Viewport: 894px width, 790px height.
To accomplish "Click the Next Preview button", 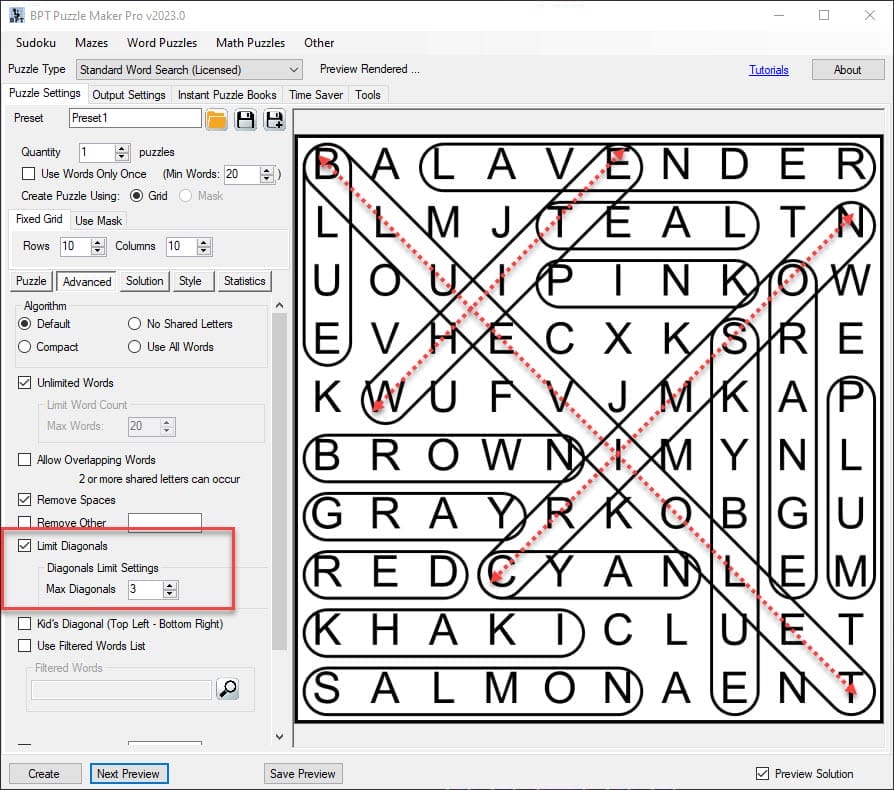I will point(128,773).
